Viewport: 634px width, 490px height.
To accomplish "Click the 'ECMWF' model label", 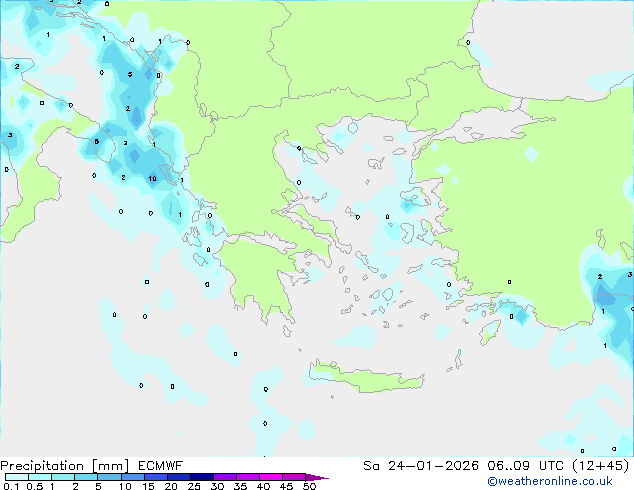I will pyautogui.click(x=161, y=466).
